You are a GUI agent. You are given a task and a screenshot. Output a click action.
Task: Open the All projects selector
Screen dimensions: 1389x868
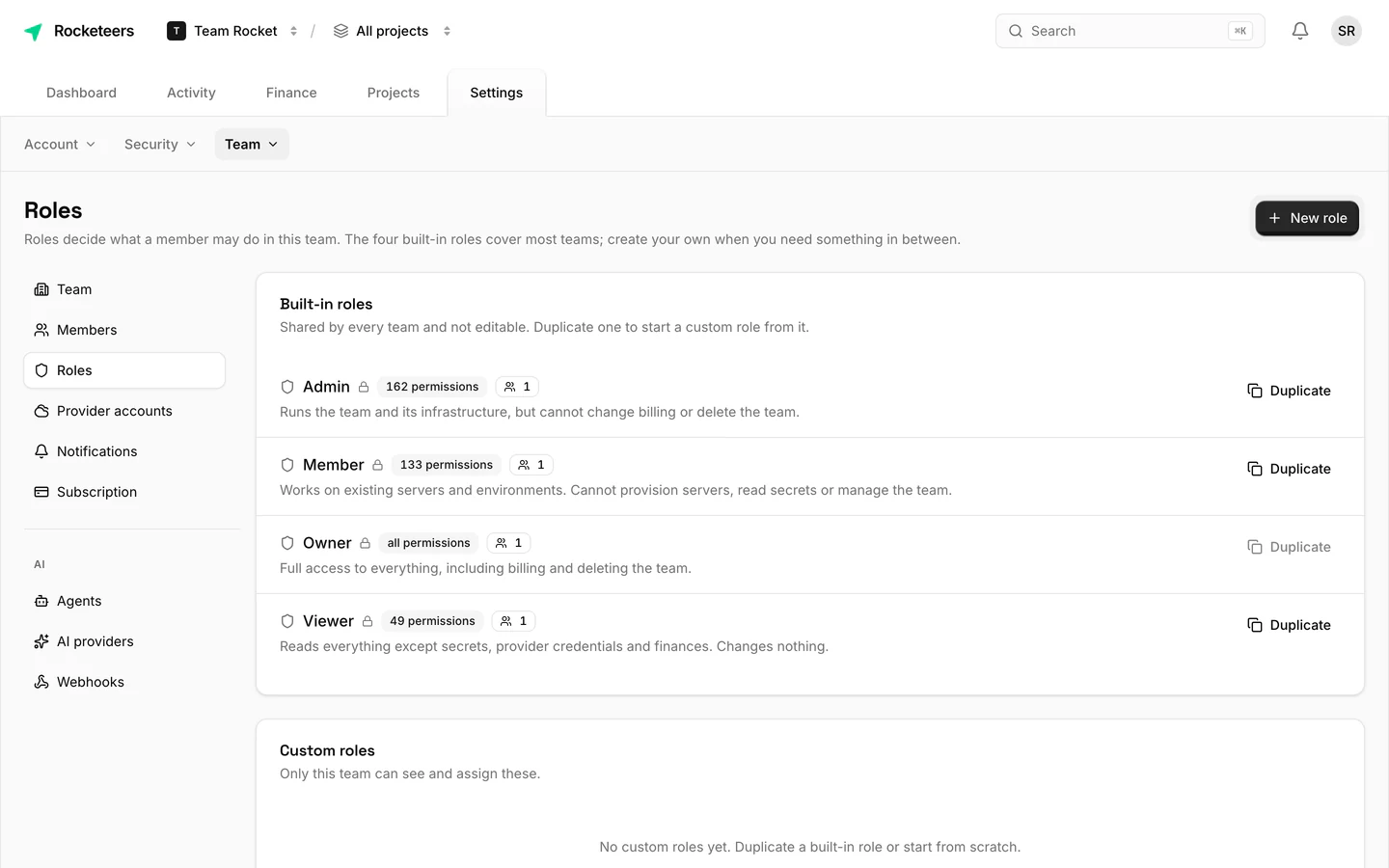tap(392, 31)
